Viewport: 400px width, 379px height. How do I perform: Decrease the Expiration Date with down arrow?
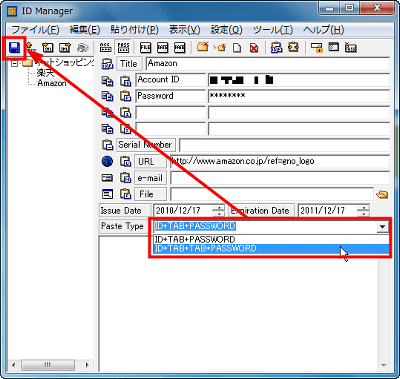click(x=363, y=214)
